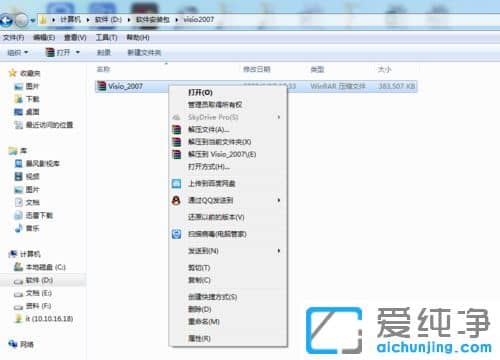The height and width of the screenshot is (360, 500).
Task: Open 迅雷下载 library in sidebar
Action: click(x=34, y=215)
